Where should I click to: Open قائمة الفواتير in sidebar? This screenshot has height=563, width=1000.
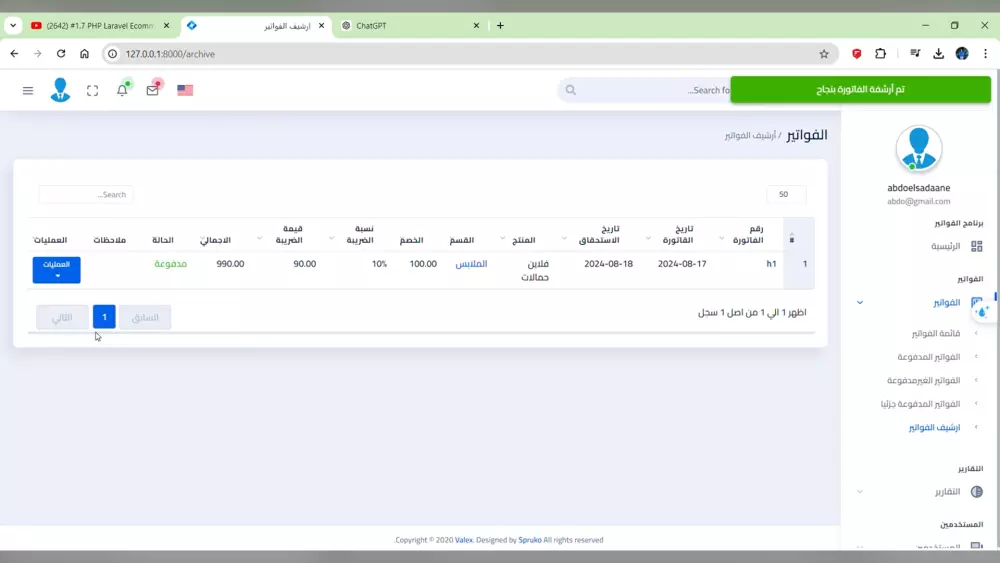(x=936, y=333)
